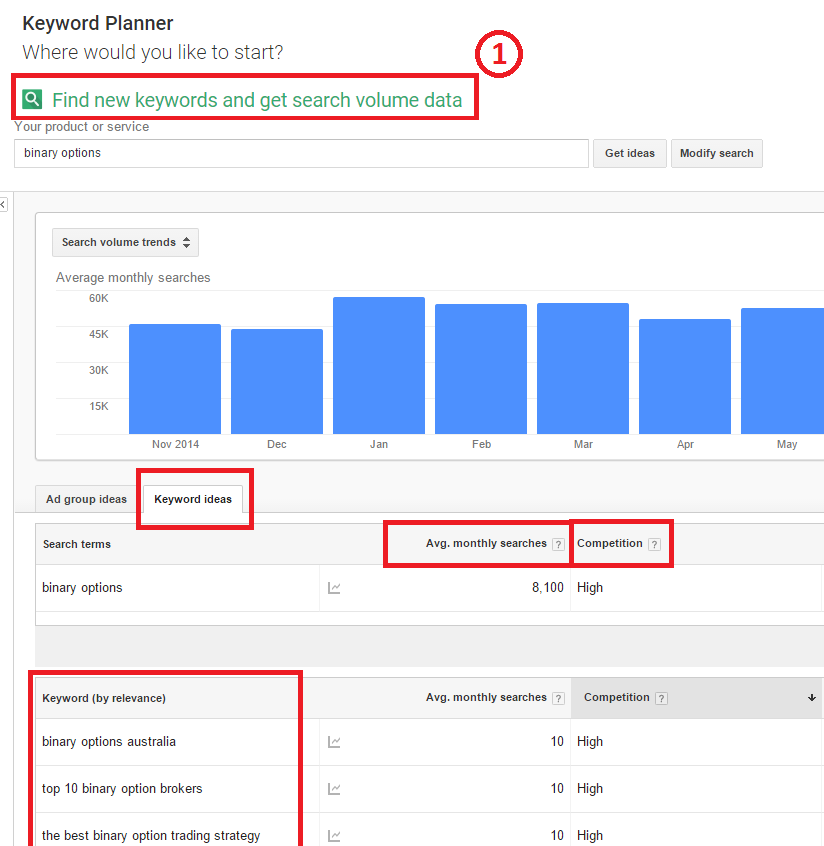Click the Nov 2014 bar in chart

pyautogui.click(x=175, y=379)
